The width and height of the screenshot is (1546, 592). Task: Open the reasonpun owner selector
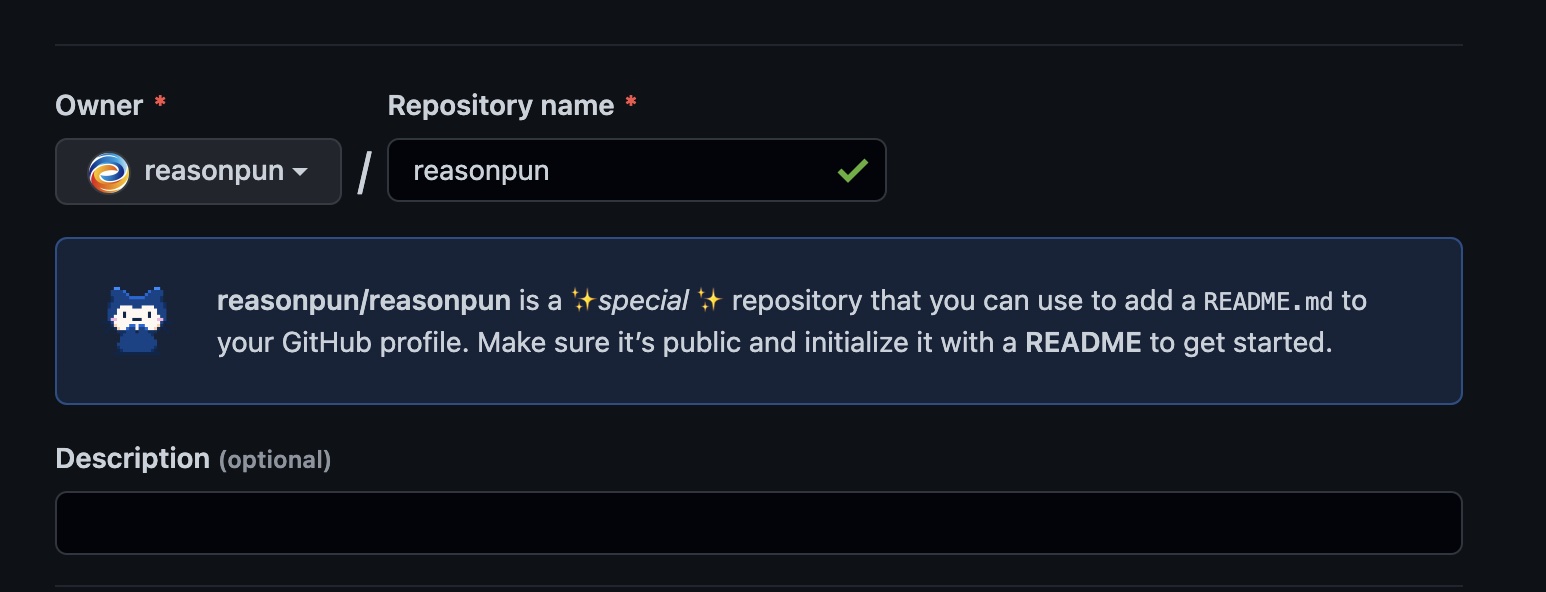pos(198,172)
